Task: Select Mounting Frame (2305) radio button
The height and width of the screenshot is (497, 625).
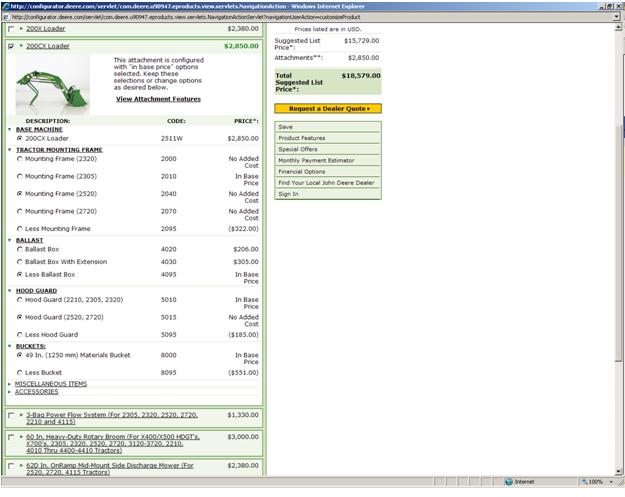Action: (x=20, y=177)
